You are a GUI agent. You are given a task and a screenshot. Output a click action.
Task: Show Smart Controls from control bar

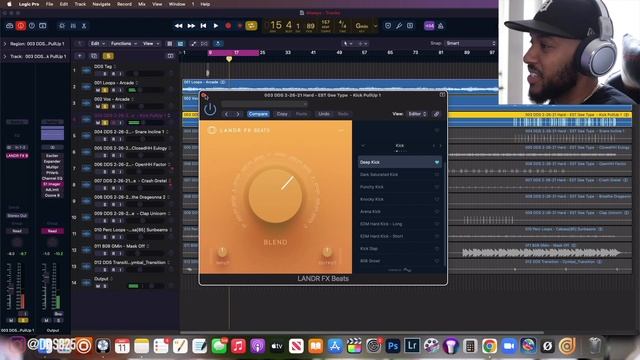click(62, 26)
